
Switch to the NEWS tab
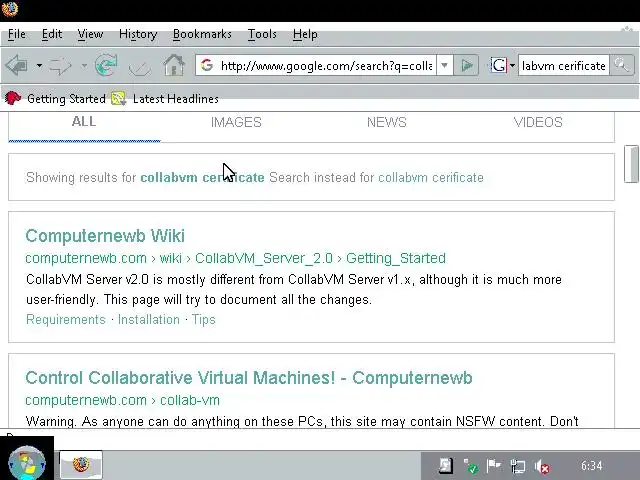[387, 122]
